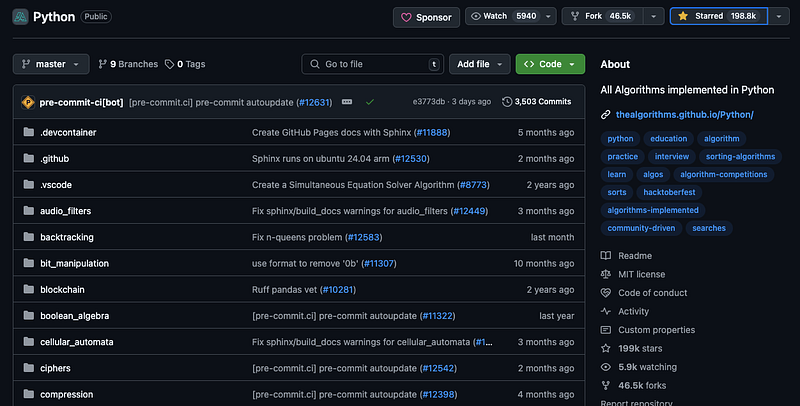Select the python topic tag
Image resolution: width=800 pixels, height=406 pixels.
click(x=620, y=139)
